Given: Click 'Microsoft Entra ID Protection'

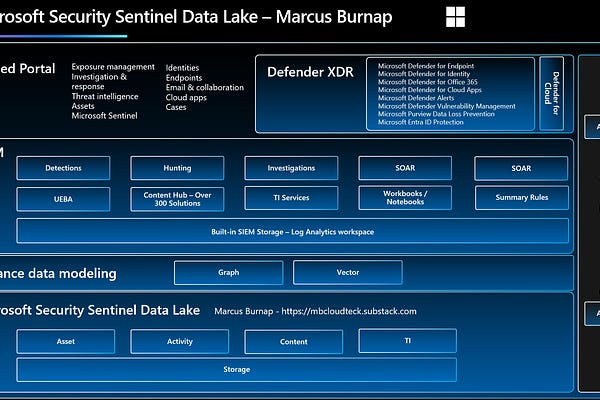Looking at the screenshot, I should click(421, 122).
